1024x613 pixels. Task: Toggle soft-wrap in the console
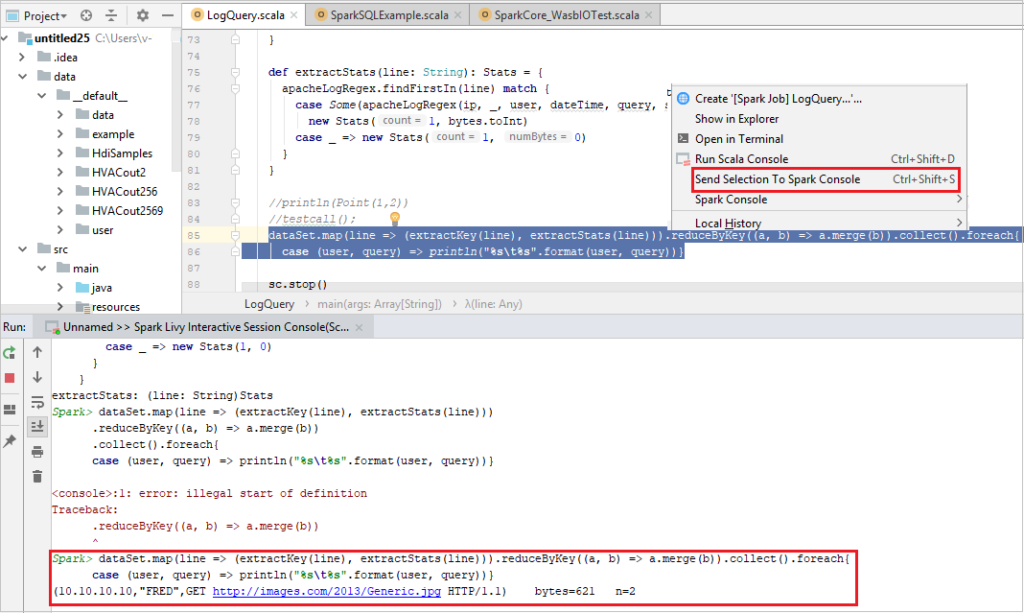pyautogui.click(x=37, y=403)
